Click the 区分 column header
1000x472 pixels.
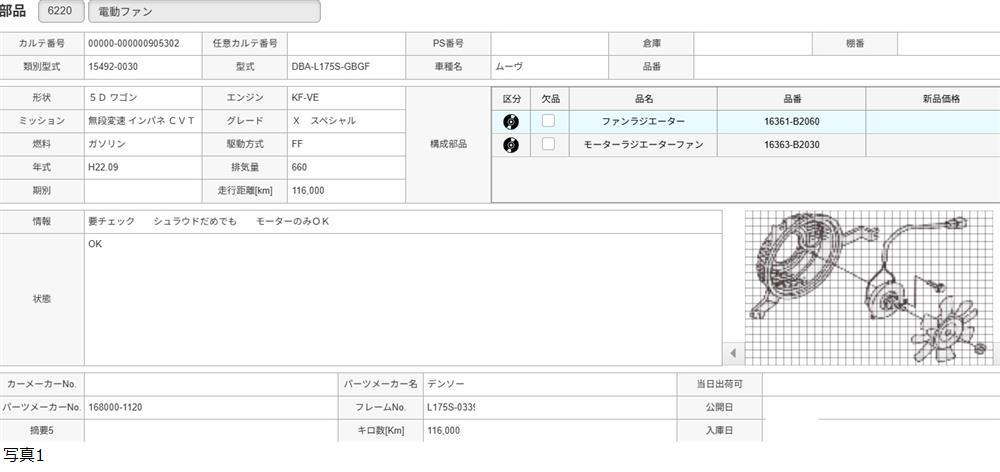click(x=511, y=99)
